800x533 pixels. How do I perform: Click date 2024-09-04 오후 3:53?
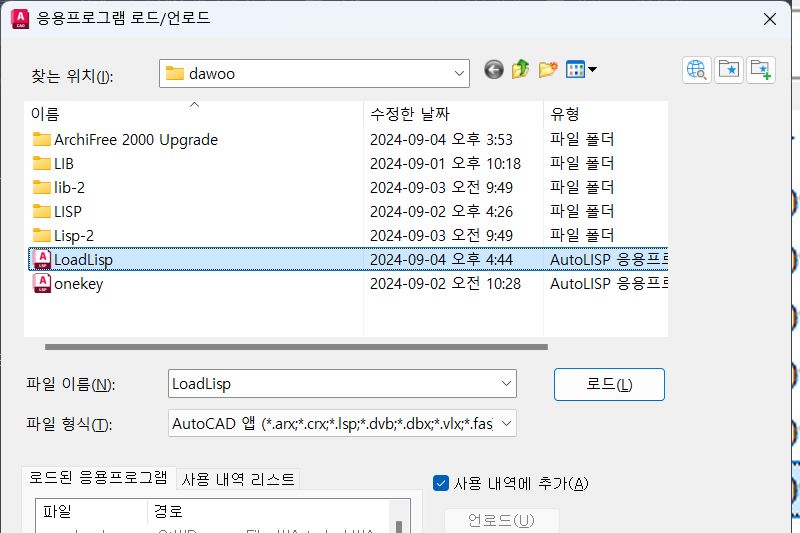click(441, 140)
